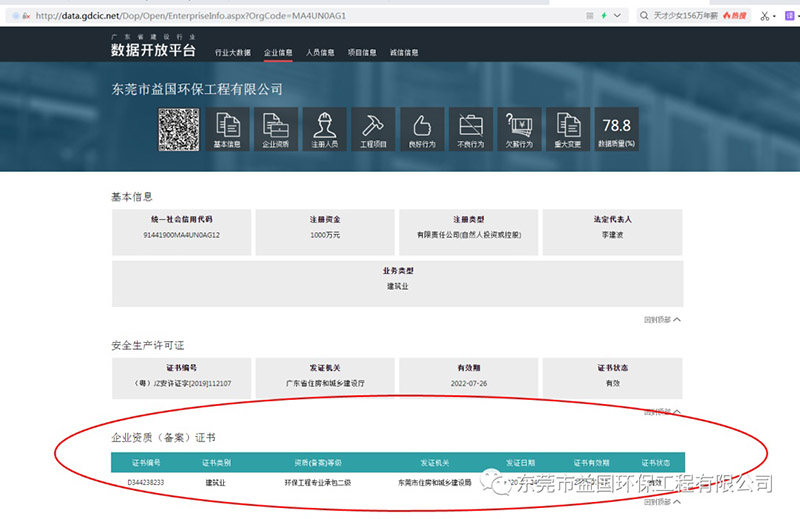Open the 重大变更 document tile
The width and height of the screenshot is (800, 519).
(568, 129)
